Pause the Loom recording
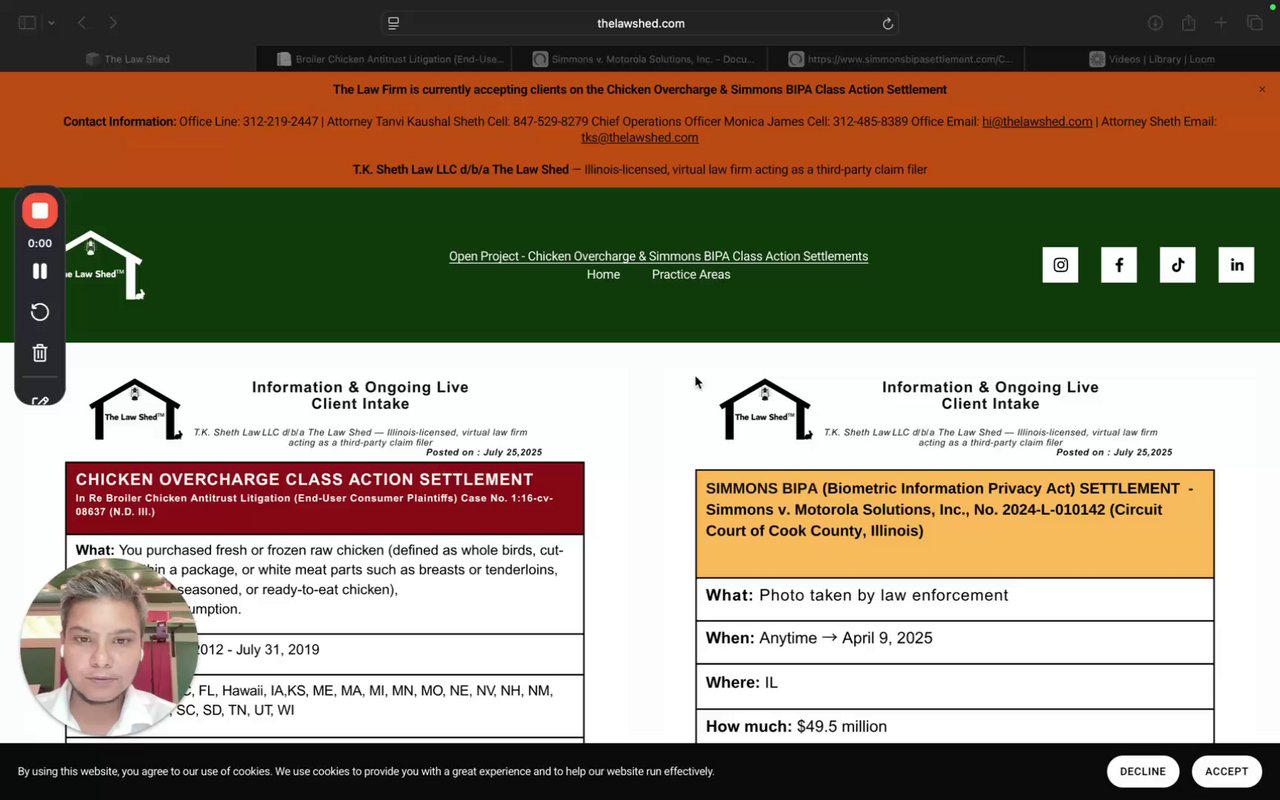Screen dimensions: 1280x800 click(x=40, y=271)
